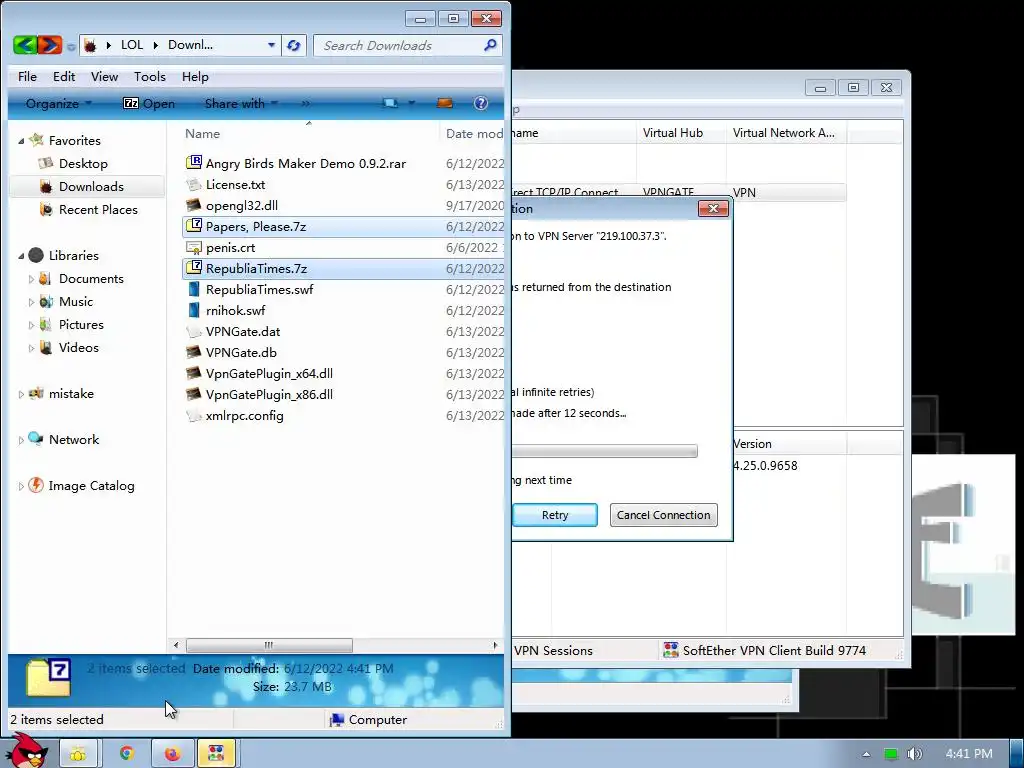Expand the Network tree node

pyautogui.click(x=21, y=440)
